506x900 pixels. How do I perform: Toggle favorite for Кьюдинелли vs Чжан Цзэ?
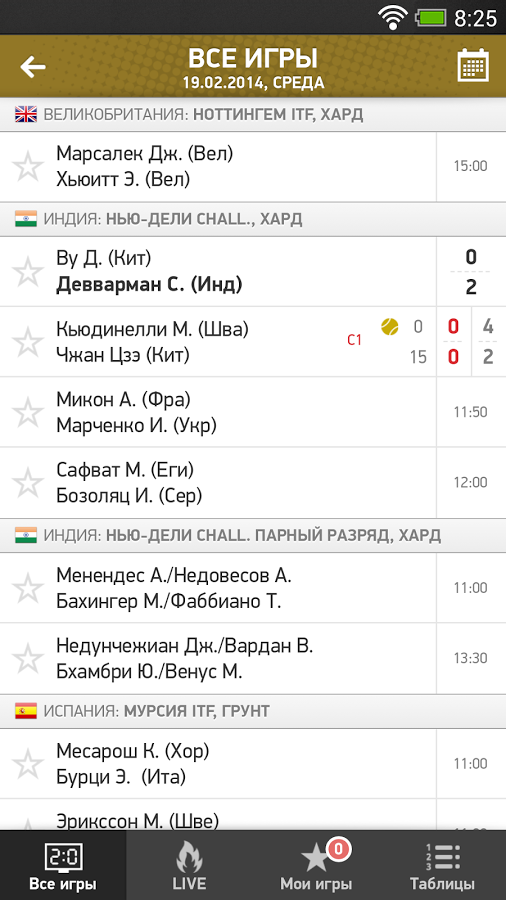pyautogui.click(x=28, y=342)
